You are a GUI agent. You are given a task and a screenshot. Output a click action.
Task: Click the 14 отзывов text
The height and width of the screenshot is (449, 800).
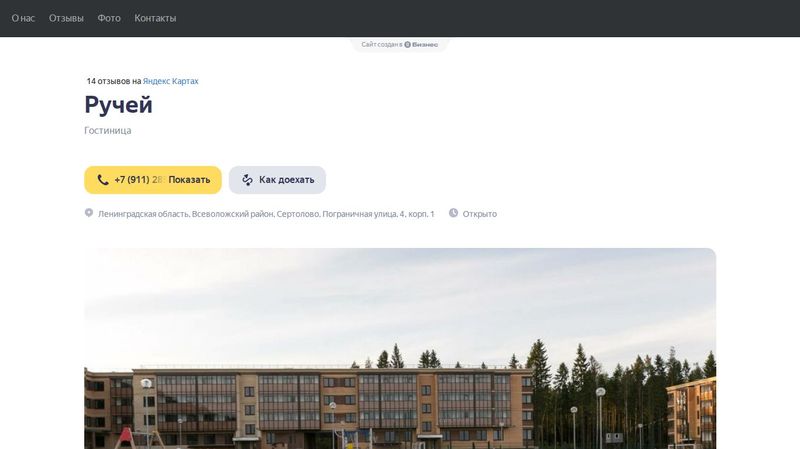(x=108, y=81)
